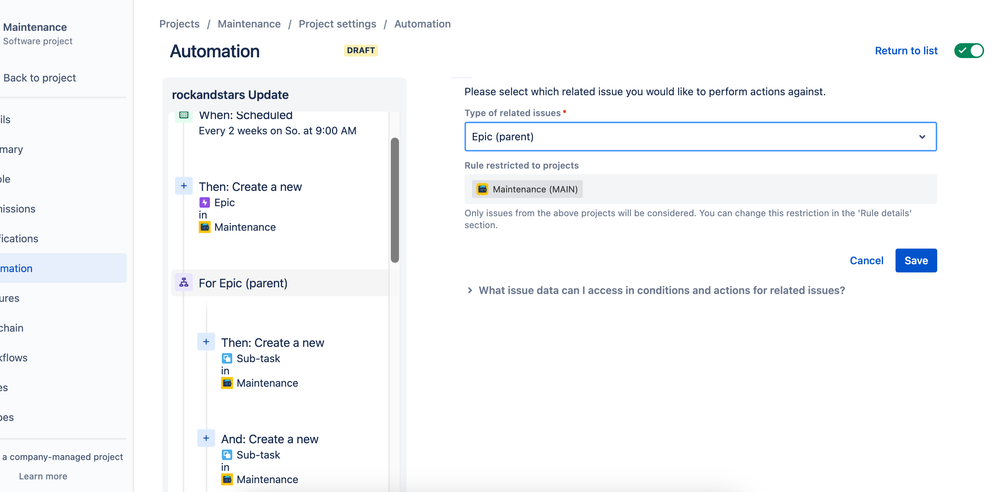Click the Maintenance project name in sidebar header
Screen dimensions: 999x492
pos(35,27)
